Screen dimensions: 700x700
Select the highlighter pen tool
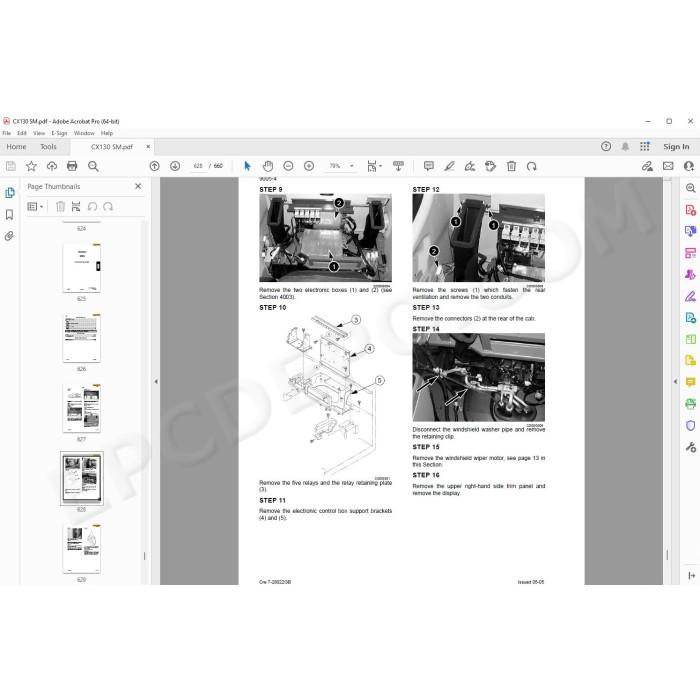(x=449, y=166)
